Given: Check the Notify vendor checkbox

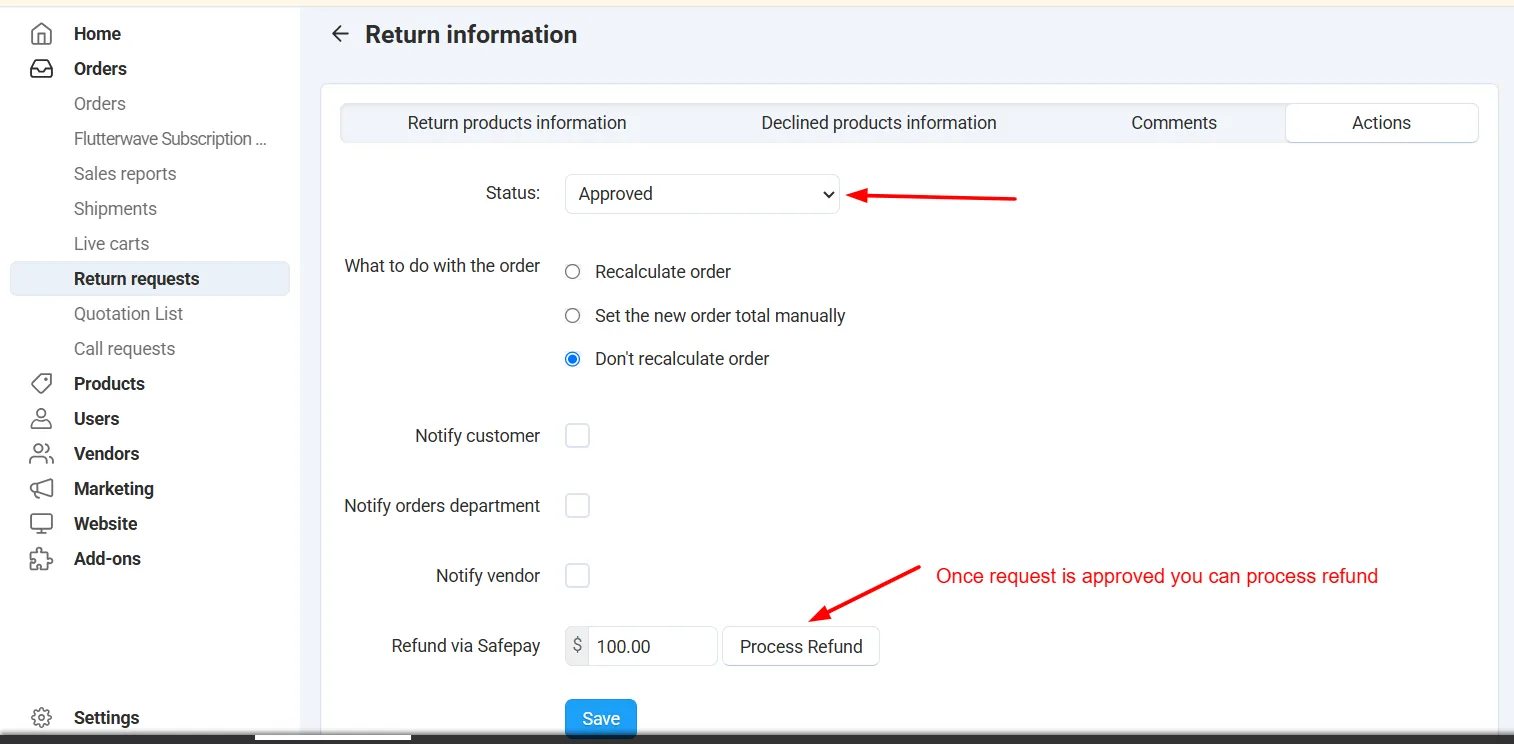Looking at the screenshot, I should [578, 576].
